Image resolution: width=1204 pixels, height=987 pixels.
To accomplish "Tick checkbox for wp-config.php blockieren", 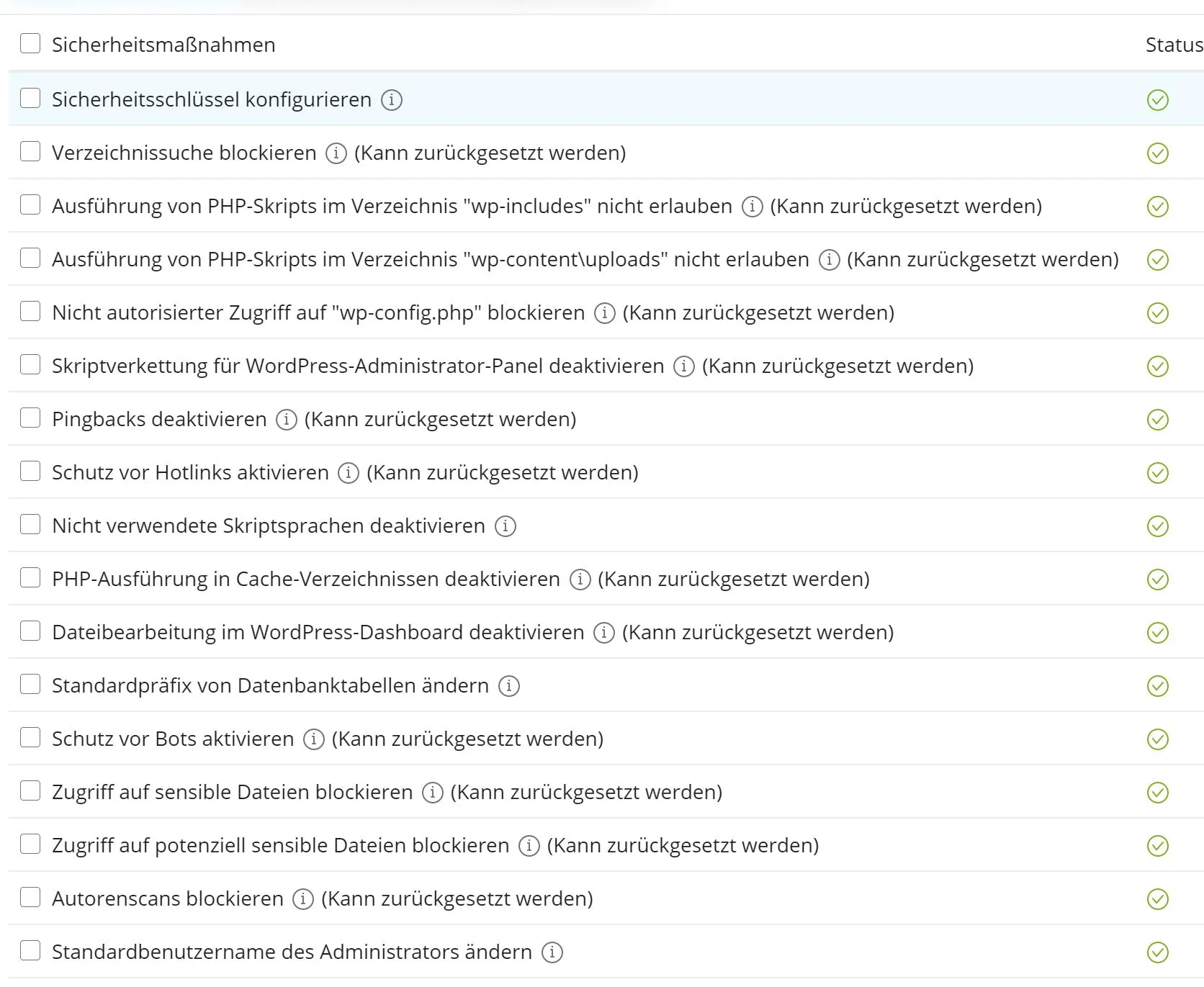I will tap(30, 311).
